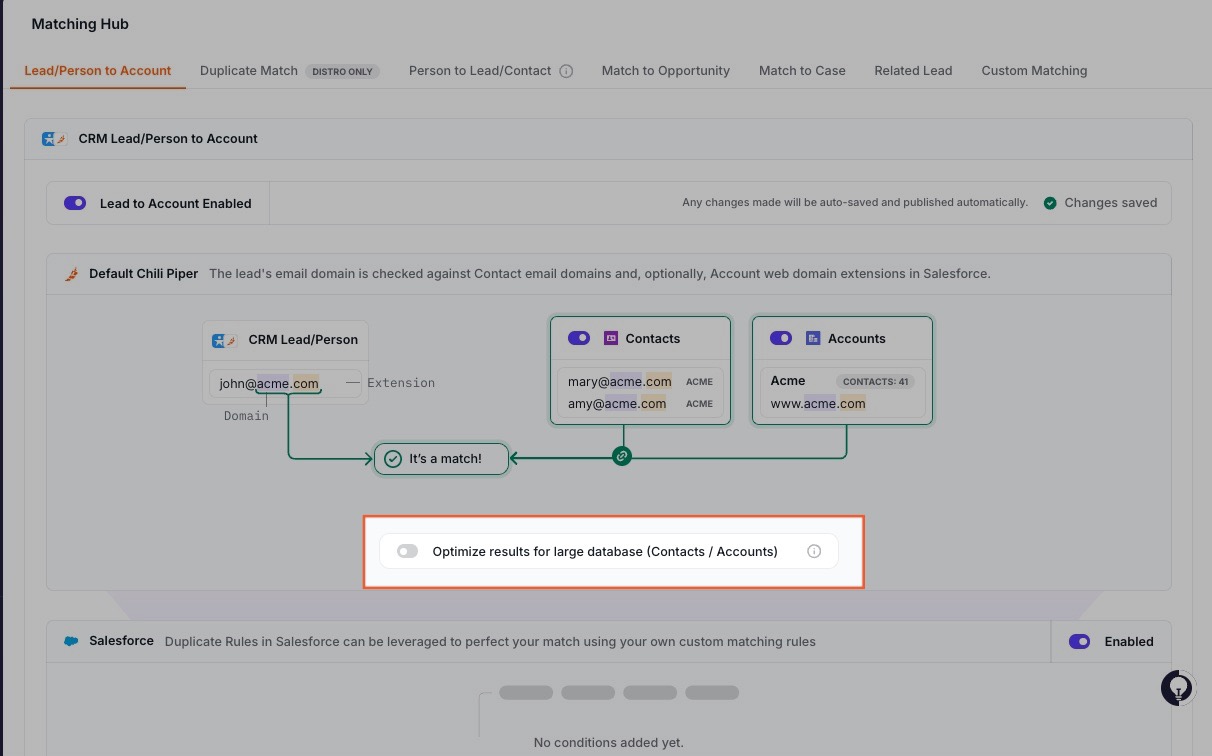The width and height of the screenshot is (1212, 756).
Task: Click the info icon next to Optimize results
Action: 814,551
